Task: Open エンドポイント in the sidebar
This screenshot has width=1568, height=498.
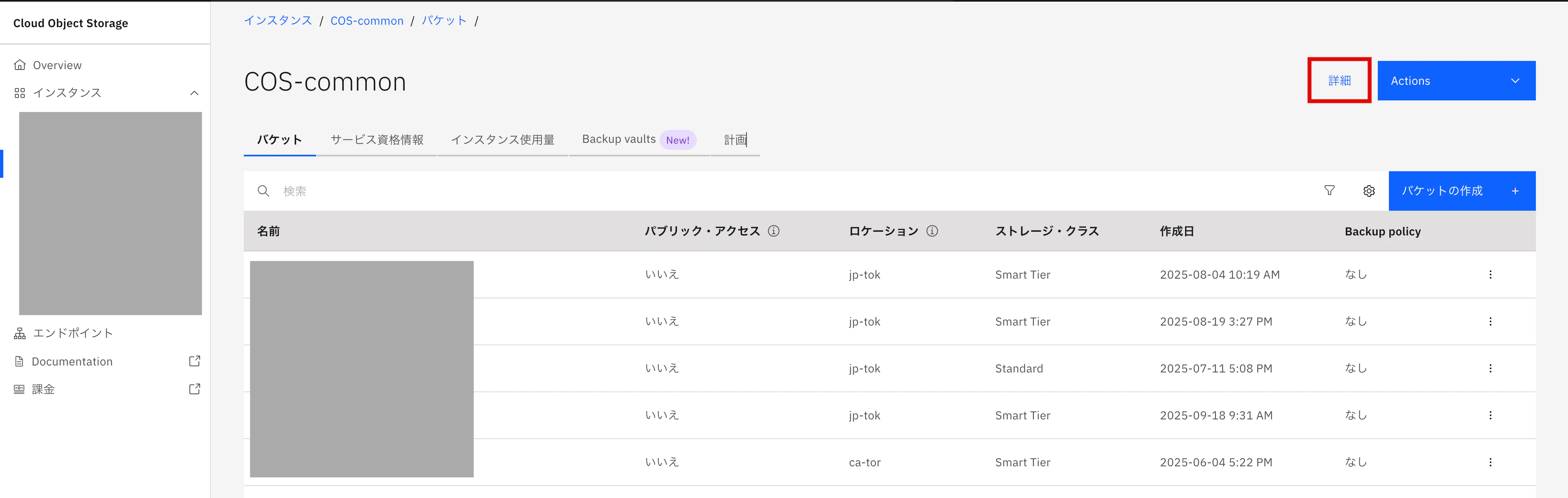Action: tap(73, 333)
